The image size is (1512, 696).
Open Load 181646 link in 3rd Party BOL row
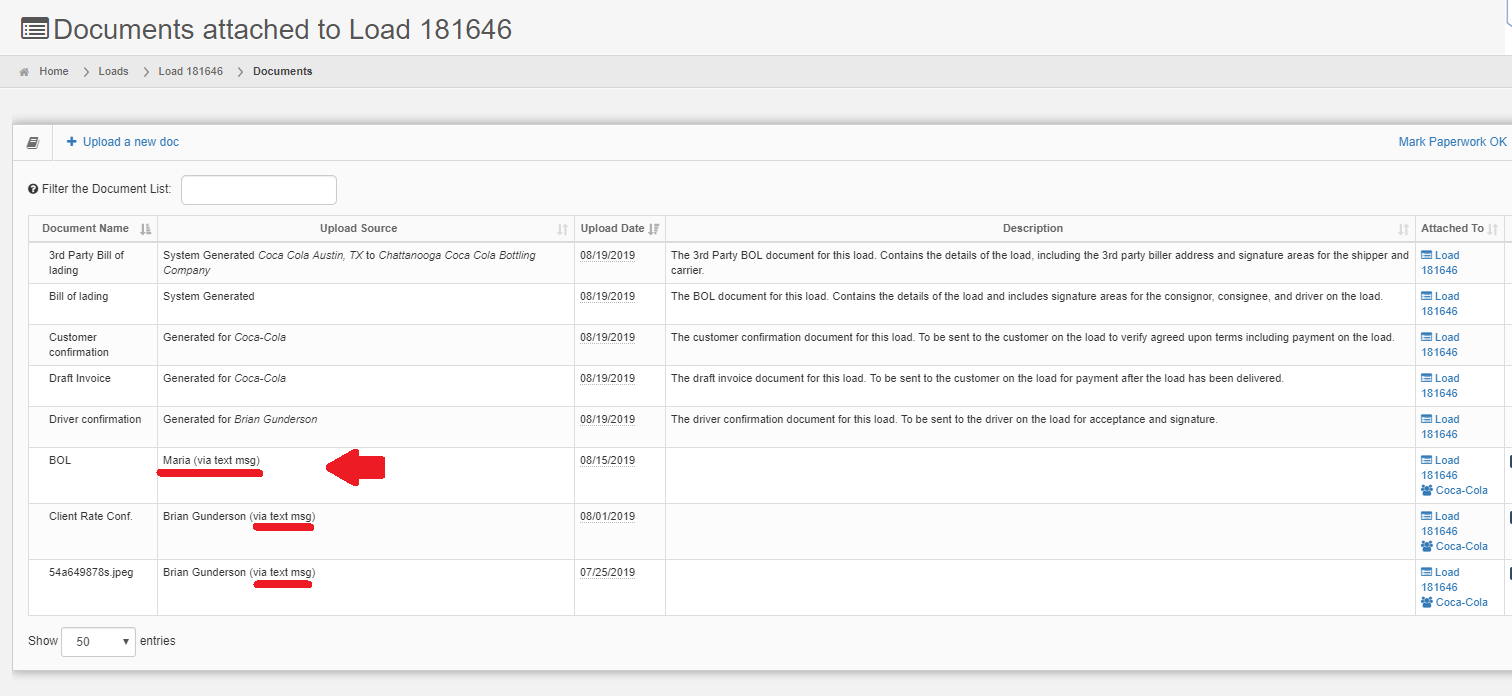pyautogui.click(x=1440, y=263)
